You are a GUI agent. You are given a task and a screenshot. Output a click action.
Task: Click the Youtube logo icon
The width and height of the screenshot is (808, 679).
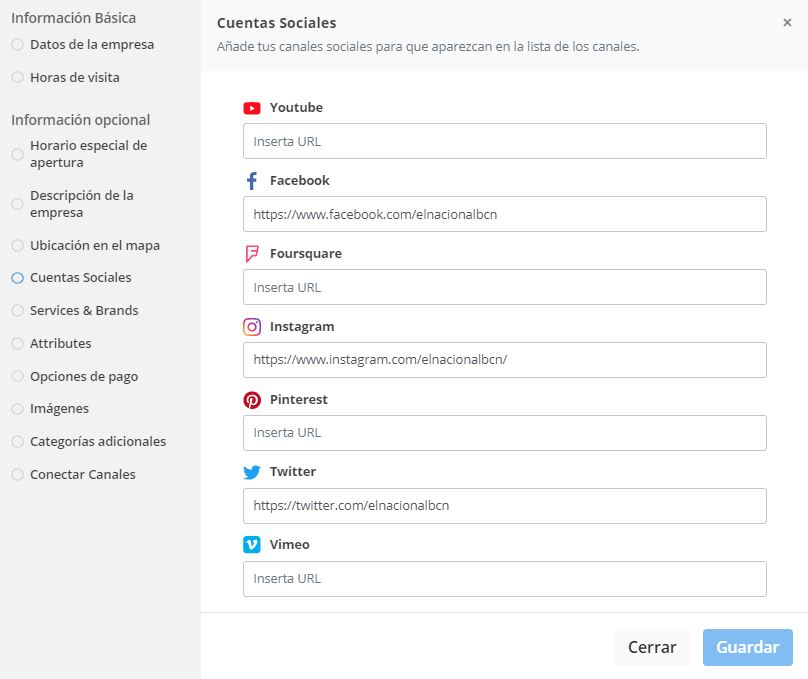tap(252, 108)
